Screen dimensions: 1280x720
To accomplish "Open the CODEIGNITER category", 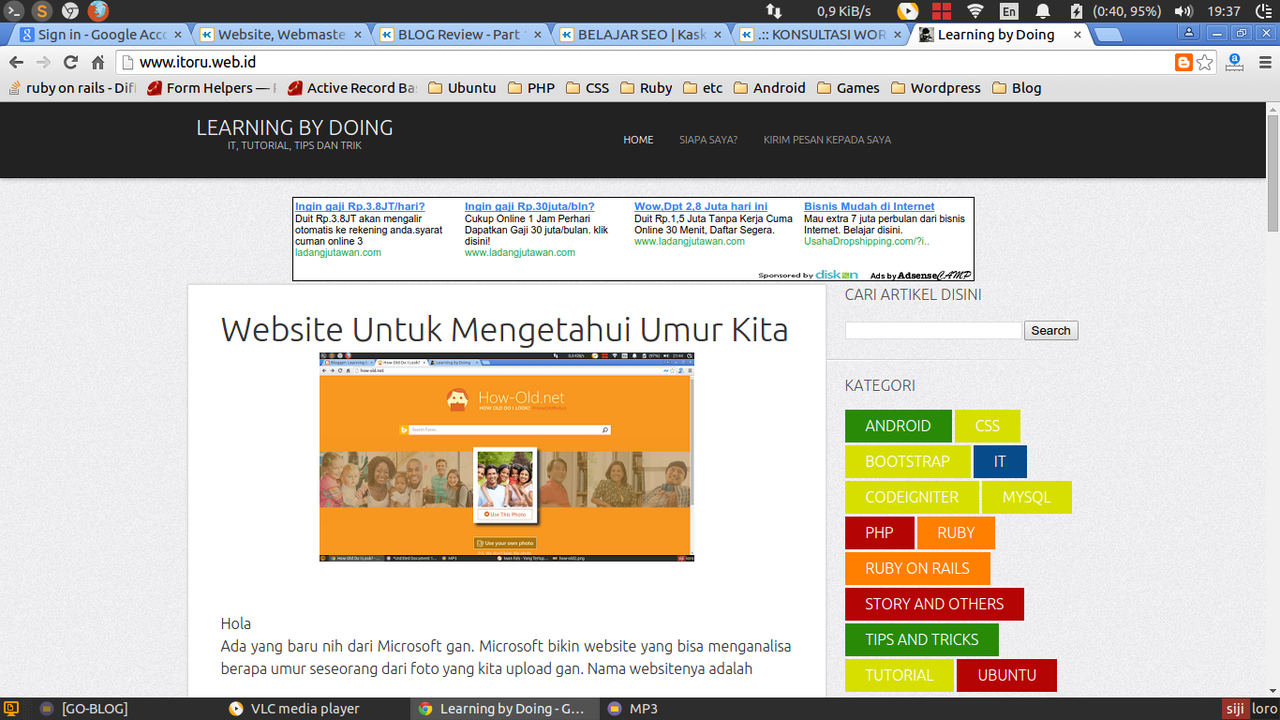I will coord(912,497).
